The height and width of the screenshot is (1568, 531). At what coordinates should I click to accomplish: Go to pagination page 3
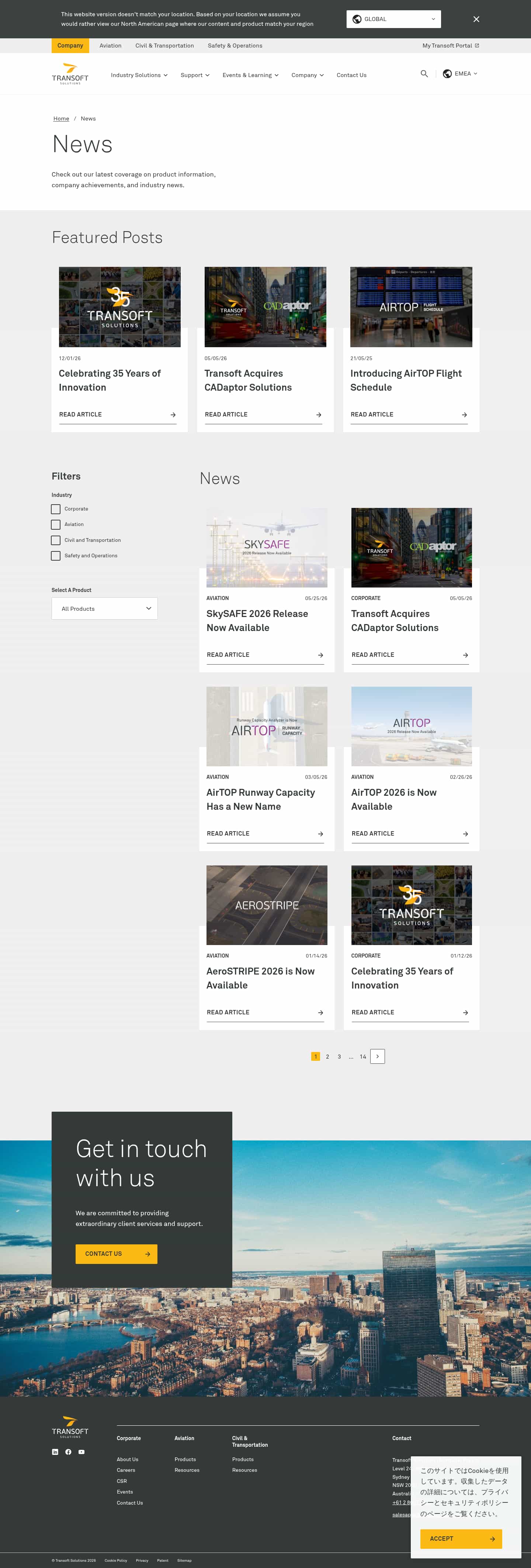click(339, 1057)
